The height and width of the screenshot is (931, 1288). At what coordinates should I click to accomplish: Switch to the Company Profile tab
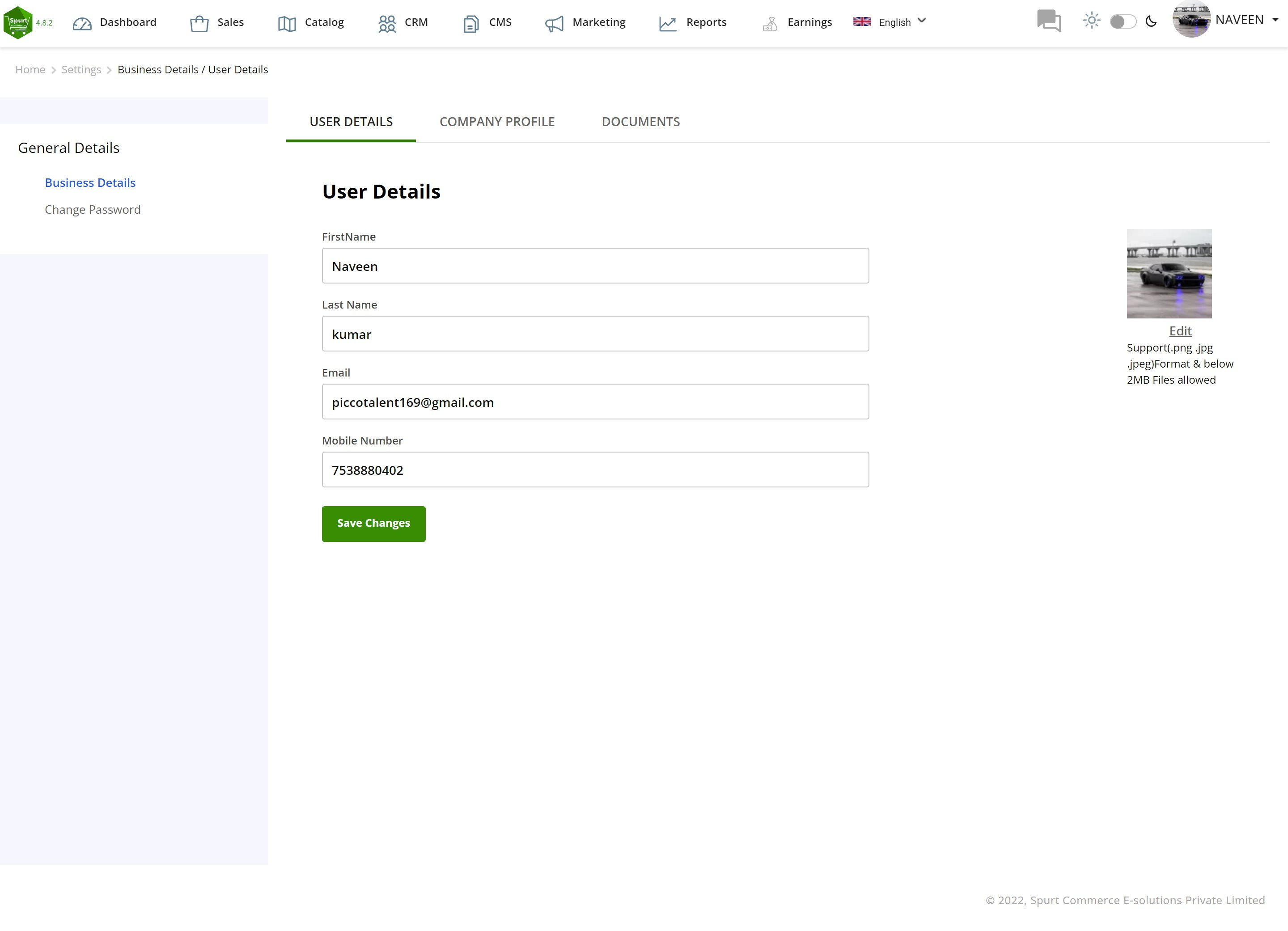click(x=497, y=122)
